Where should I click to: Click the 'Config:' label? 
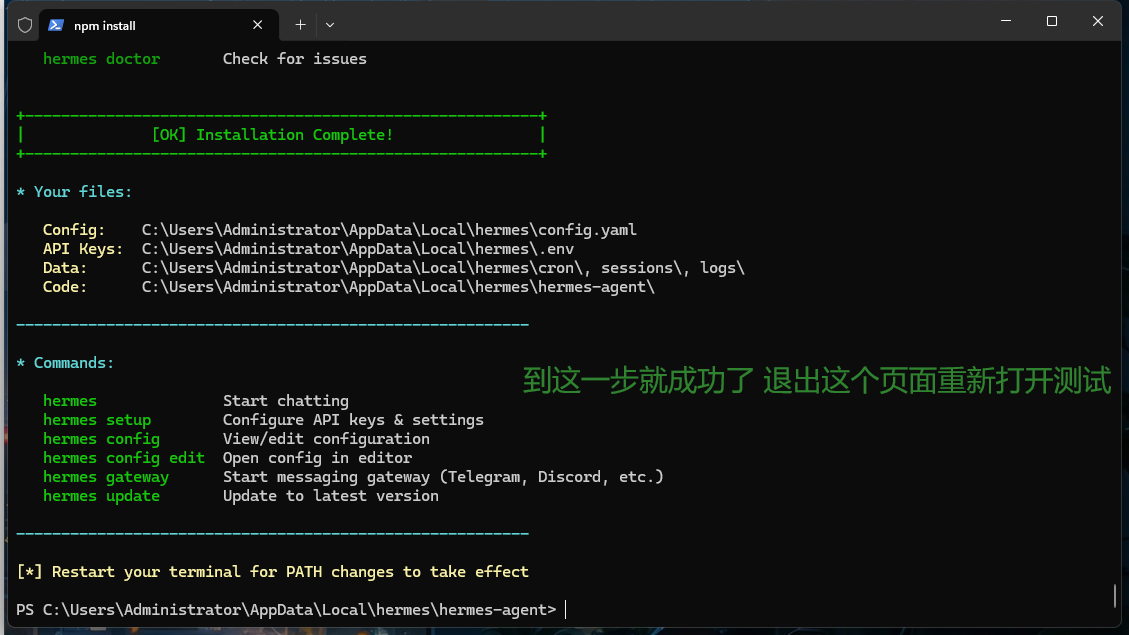pos(73,230)
